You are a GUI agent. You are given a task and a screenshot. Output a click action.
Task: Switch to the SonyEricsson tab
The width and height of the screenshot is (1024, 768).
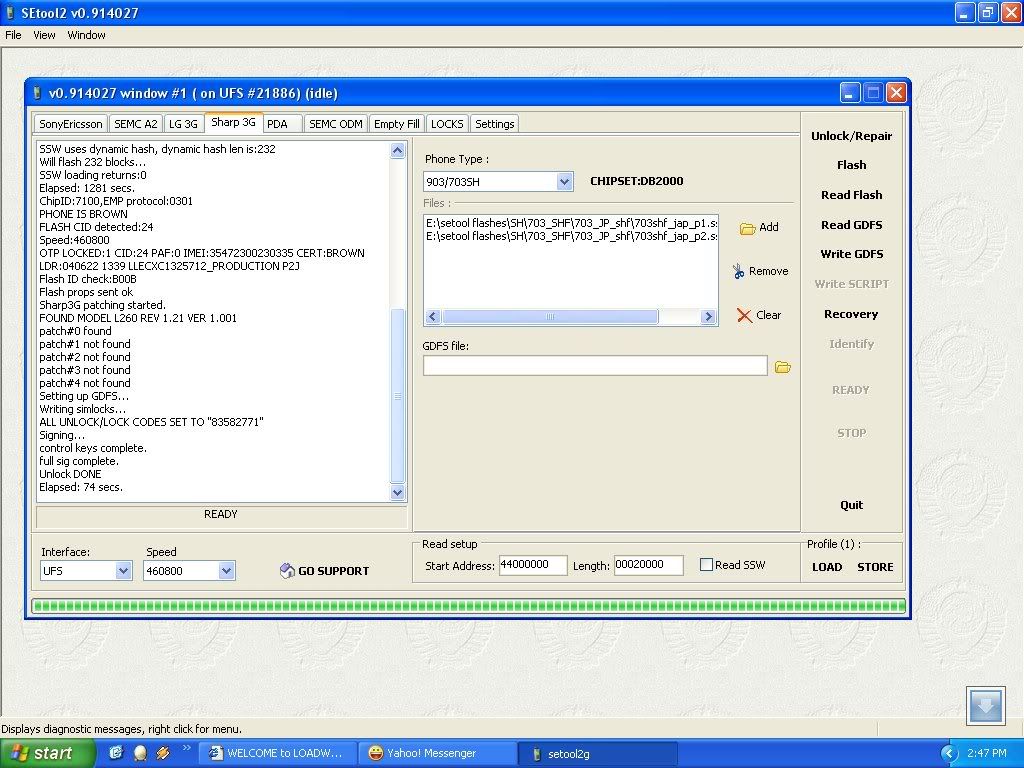pyautogui.click(x=71, y=124)
